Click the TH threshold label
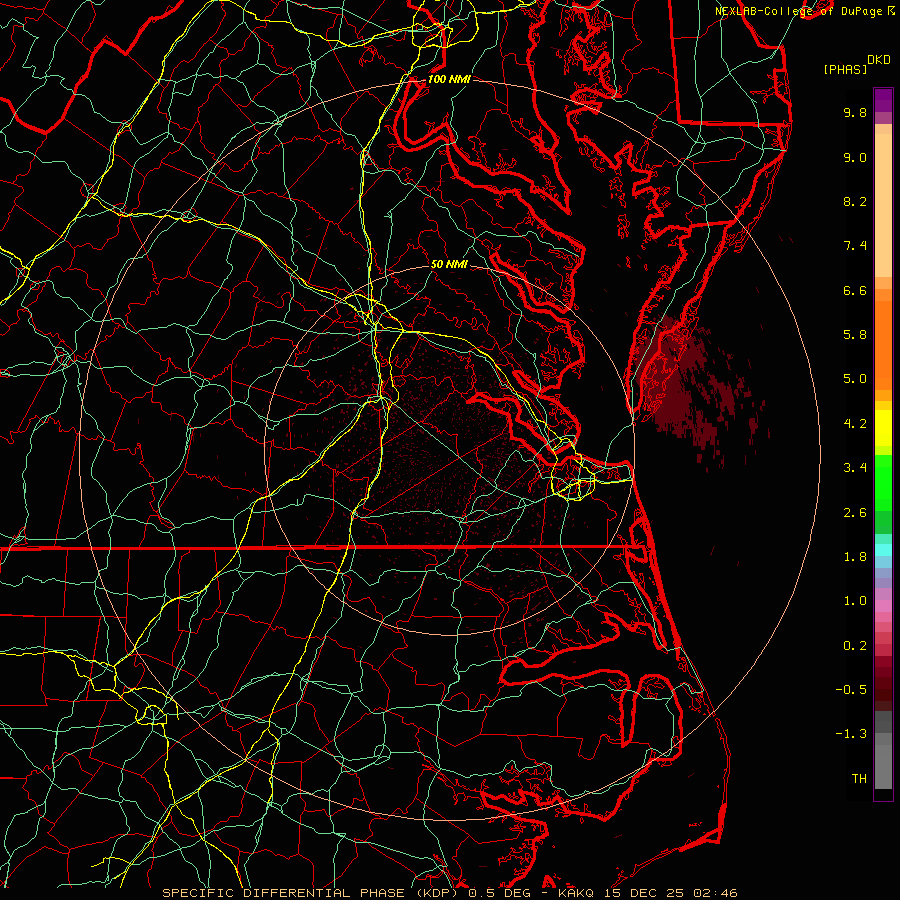The width and height of the screenshot is (900, 900). (859, 779)
